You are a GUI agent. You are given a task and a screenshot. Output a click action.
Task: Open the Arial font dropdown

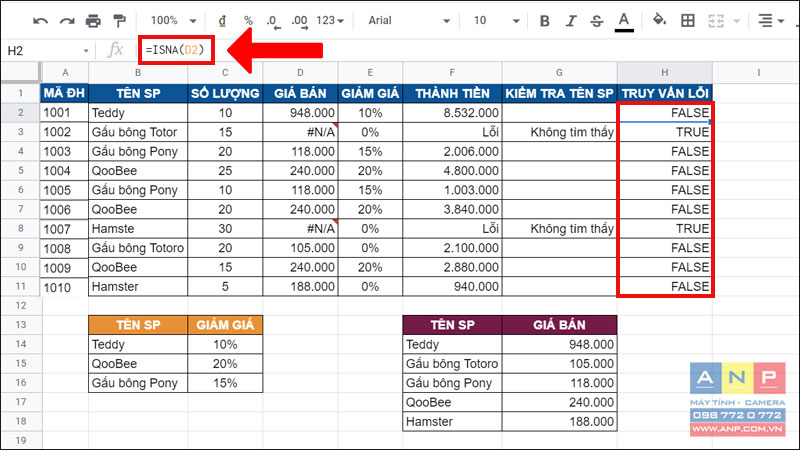[x=409, y=21]
